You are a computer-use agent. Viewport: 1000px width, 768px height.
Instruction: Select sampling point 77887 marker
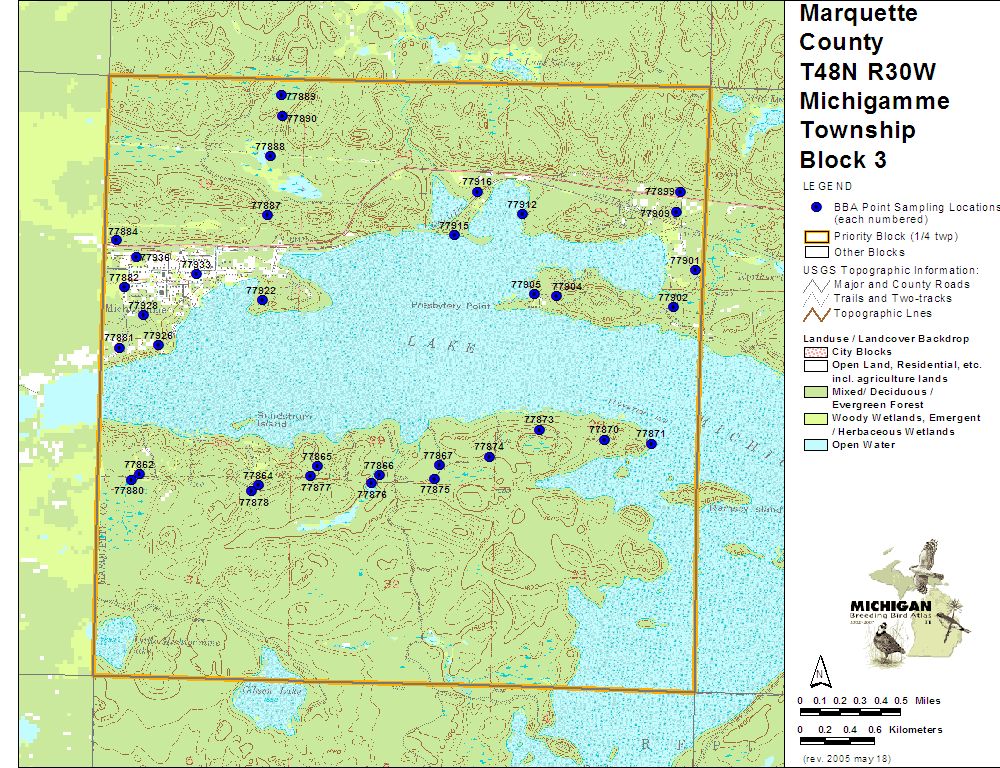click(x=267, y=215)
